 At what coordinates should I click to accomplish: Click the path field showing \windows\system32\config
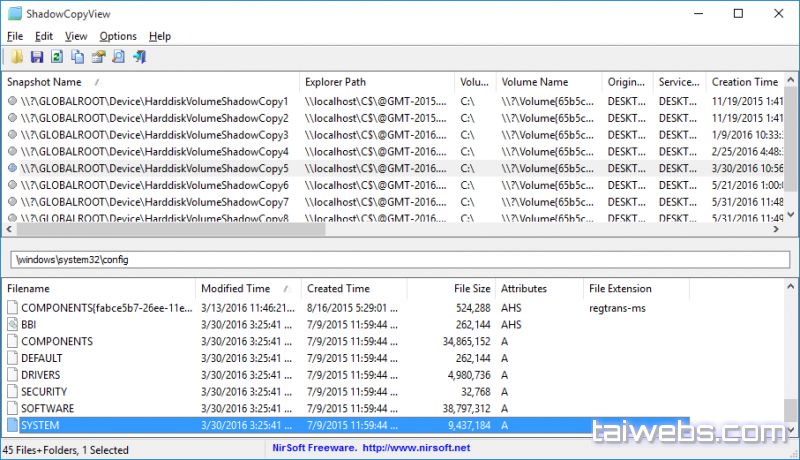(397, 259)
